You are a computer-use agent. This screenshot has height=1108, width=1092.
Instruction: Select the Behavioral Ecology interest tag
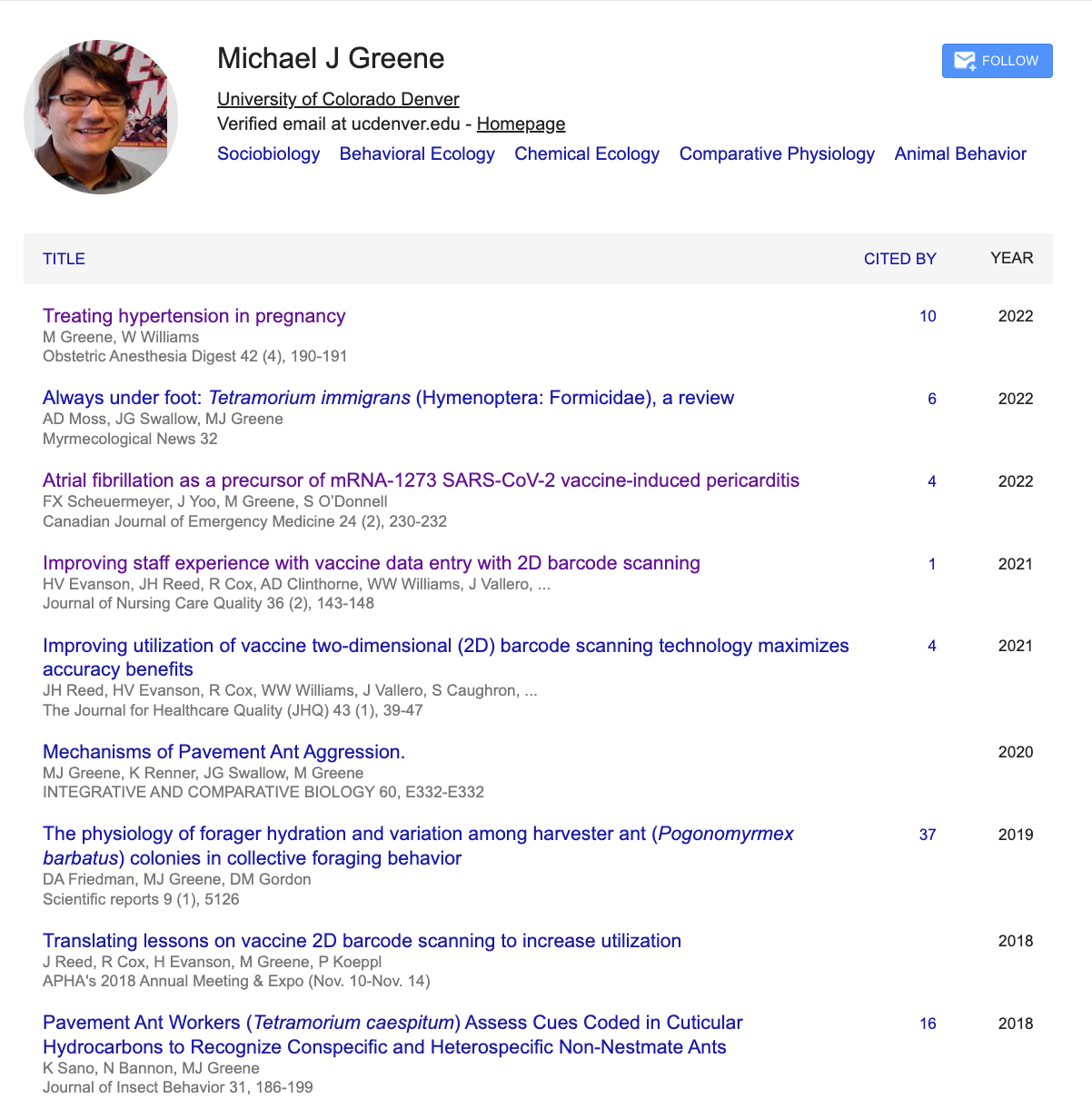coord(417,153)
